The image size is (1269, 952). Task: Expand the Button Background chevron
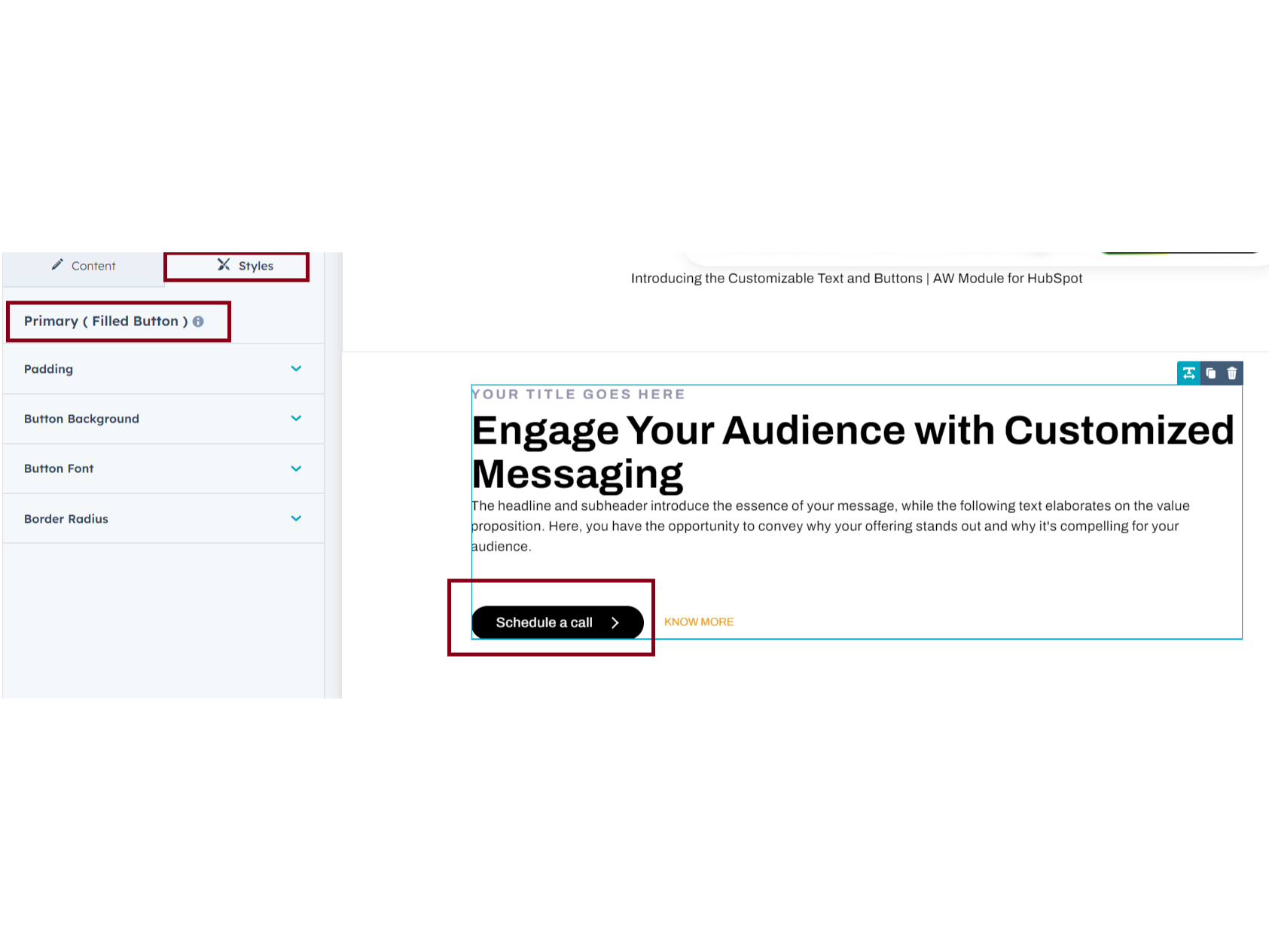[296, 419]
